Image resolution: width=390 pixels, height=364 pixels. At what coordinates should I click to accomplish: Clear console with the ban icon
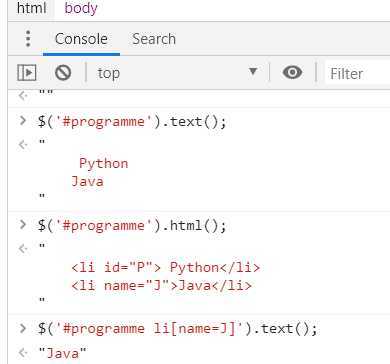63,73
